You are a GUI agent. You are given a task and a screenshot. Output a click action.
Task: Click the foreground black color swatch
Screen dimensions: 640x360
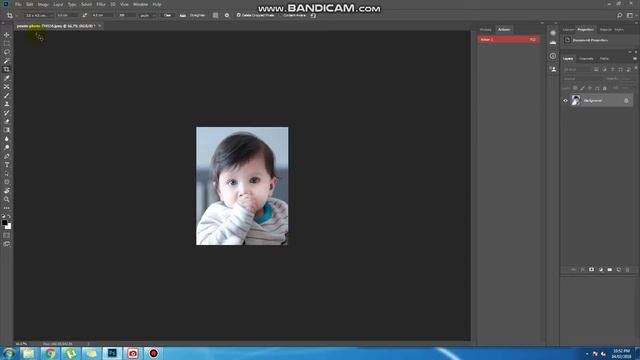4,223
